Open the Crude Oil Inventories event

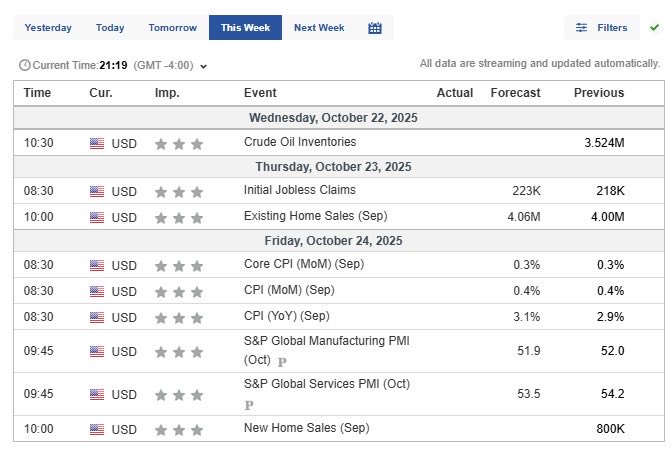(299, 142)
